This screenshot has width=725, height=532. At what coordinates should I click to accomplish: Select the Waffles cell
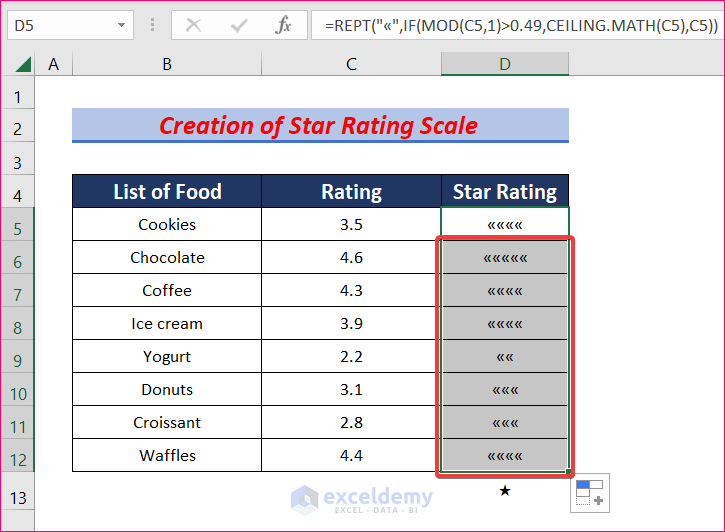pyautogui.click(x=167, y=455)
